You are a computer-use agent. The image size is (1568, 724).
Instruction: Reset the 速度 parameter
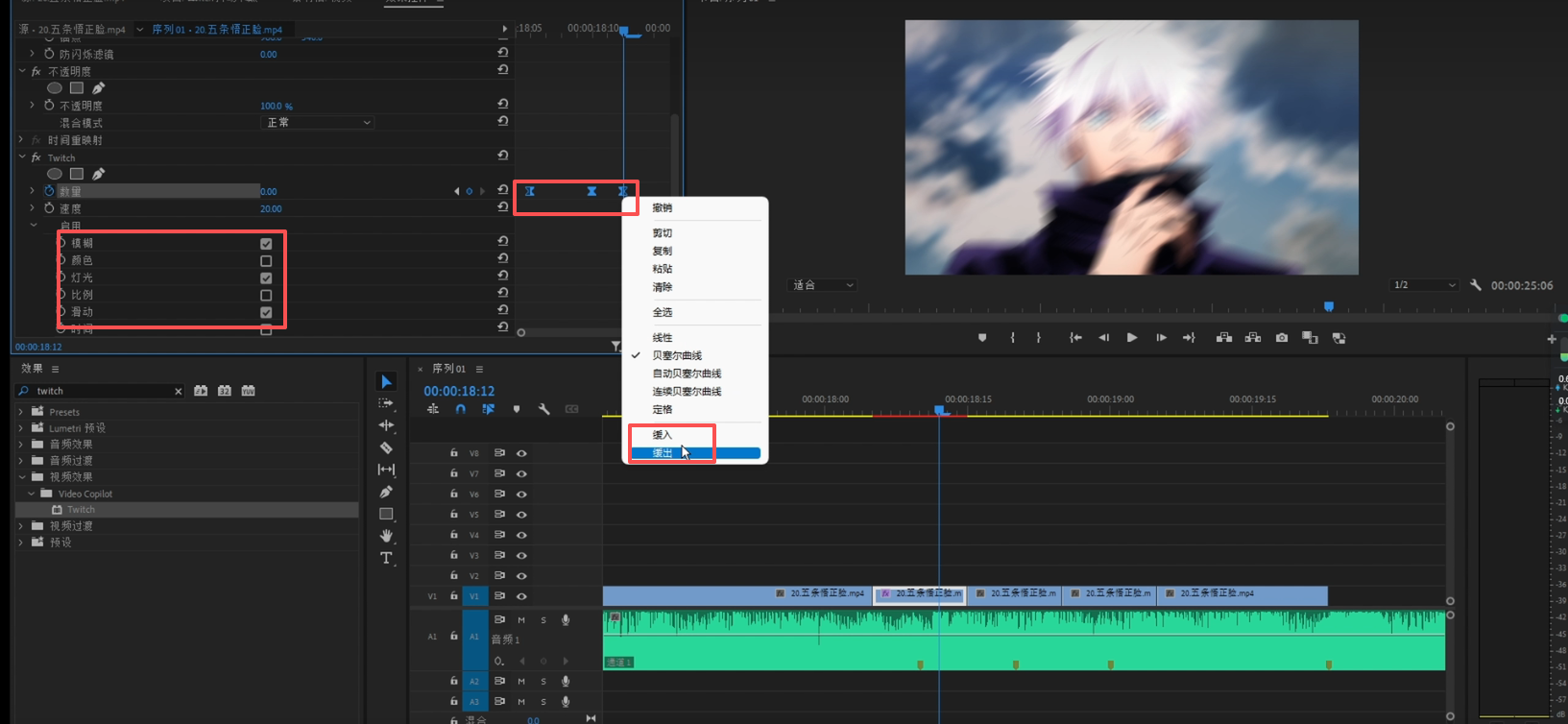click(x=502, y=207)
